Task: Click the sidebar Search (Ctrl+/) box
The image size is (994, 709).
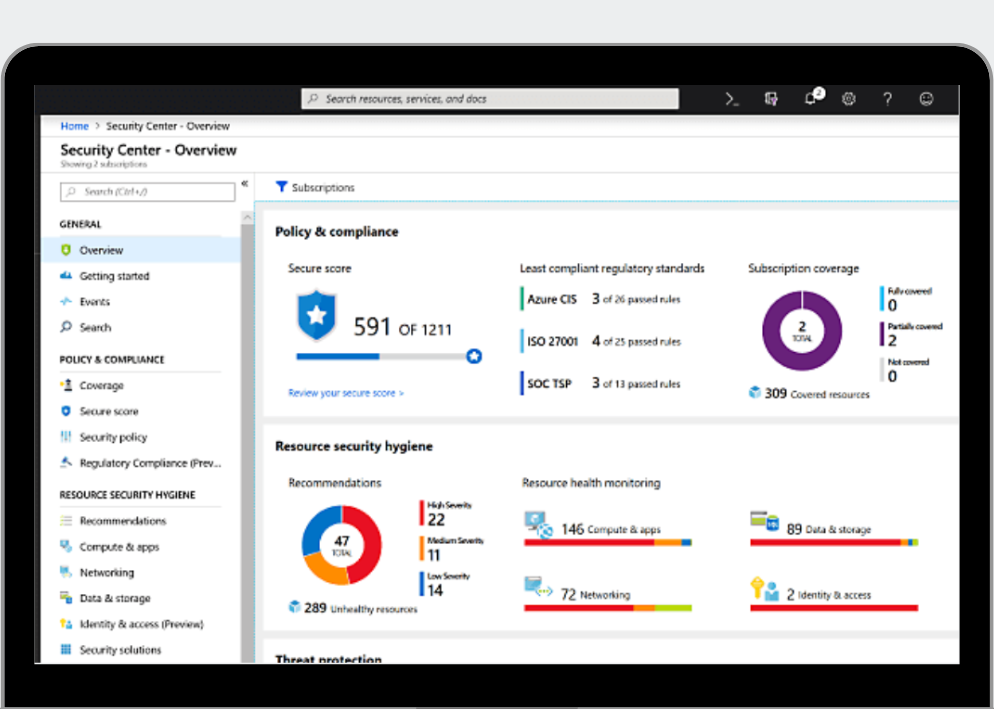Action: pos(147,192)
